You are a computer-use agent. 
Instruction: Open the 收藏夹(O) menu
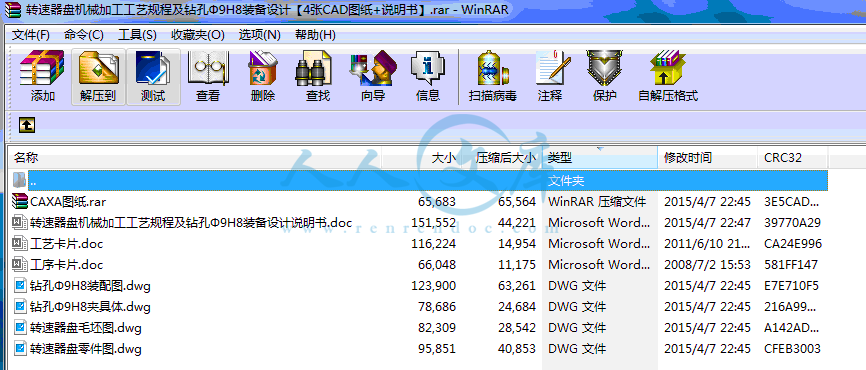(x=198, y=35)
